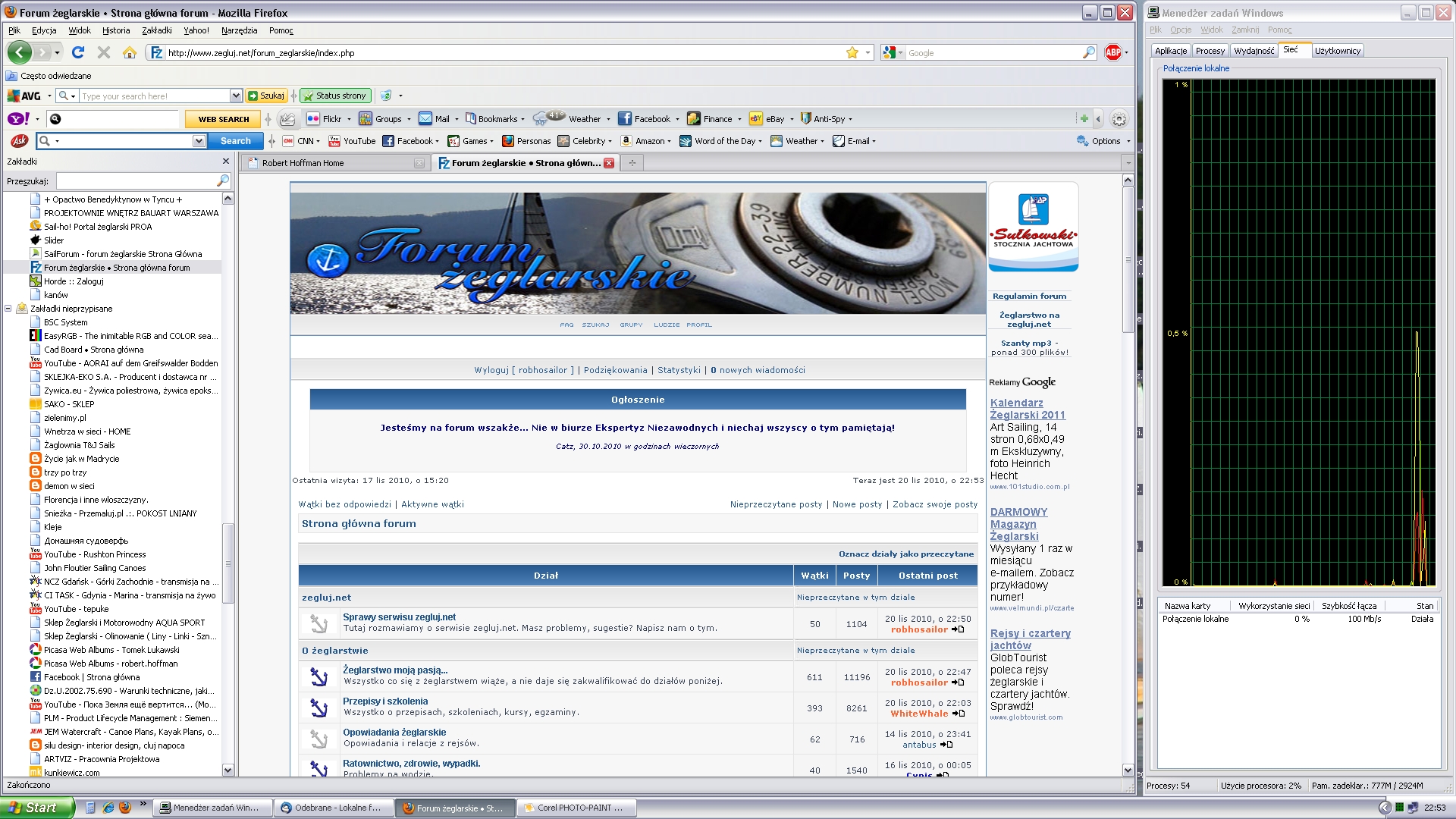
Task: Click the Yahoo toolbar pencil edit icon
Action: pyautogui.click(x=287, y=119)
